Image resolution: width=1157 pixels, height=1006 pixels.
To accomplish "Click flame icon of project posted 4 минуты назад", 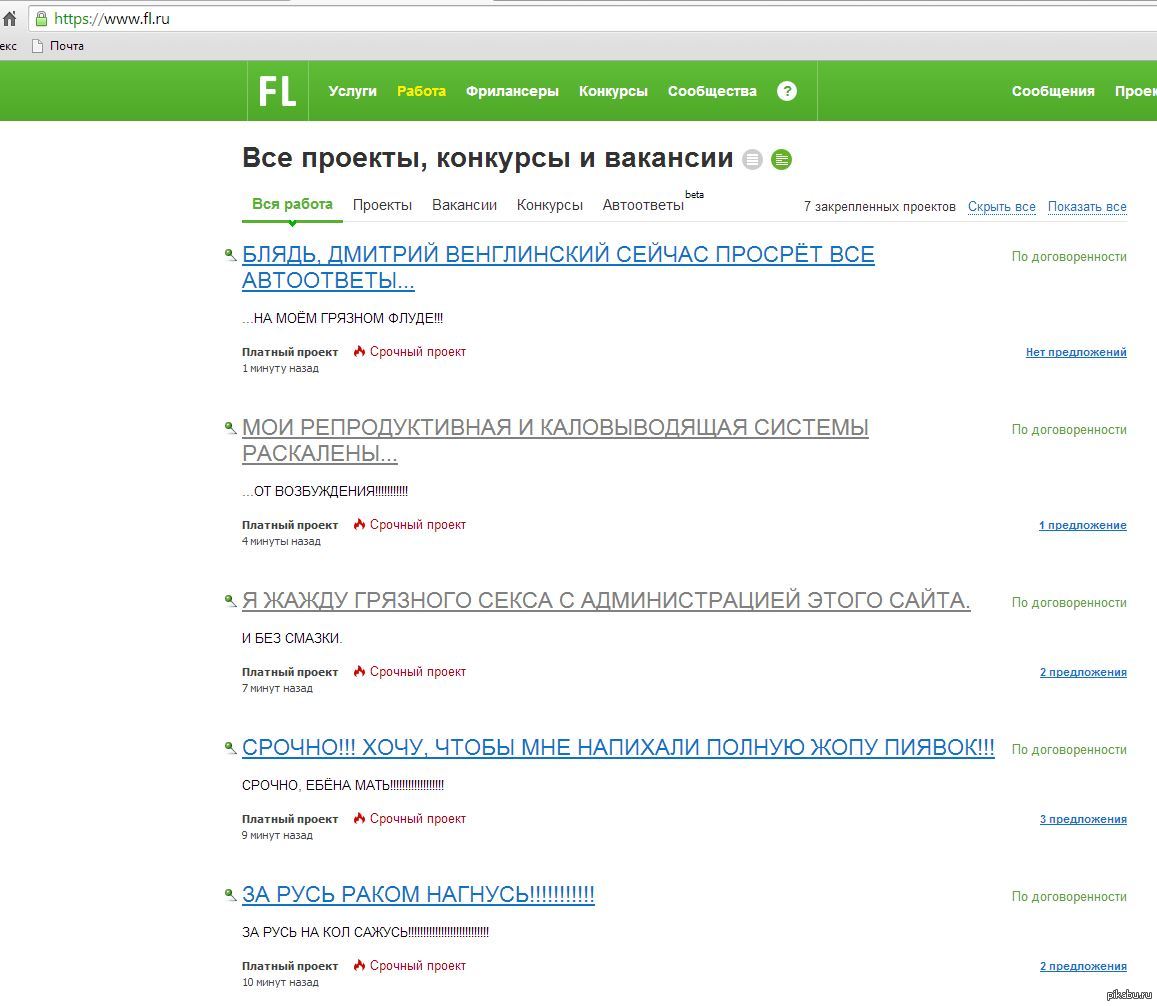I will pos(359,524).
